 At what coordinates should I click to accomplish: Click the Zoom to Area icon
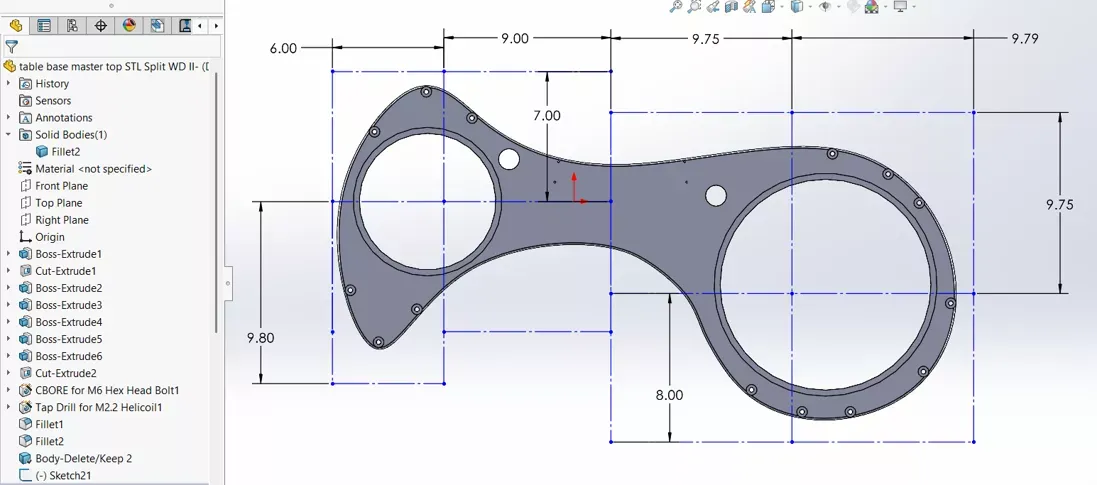click(x=694, y=6)
